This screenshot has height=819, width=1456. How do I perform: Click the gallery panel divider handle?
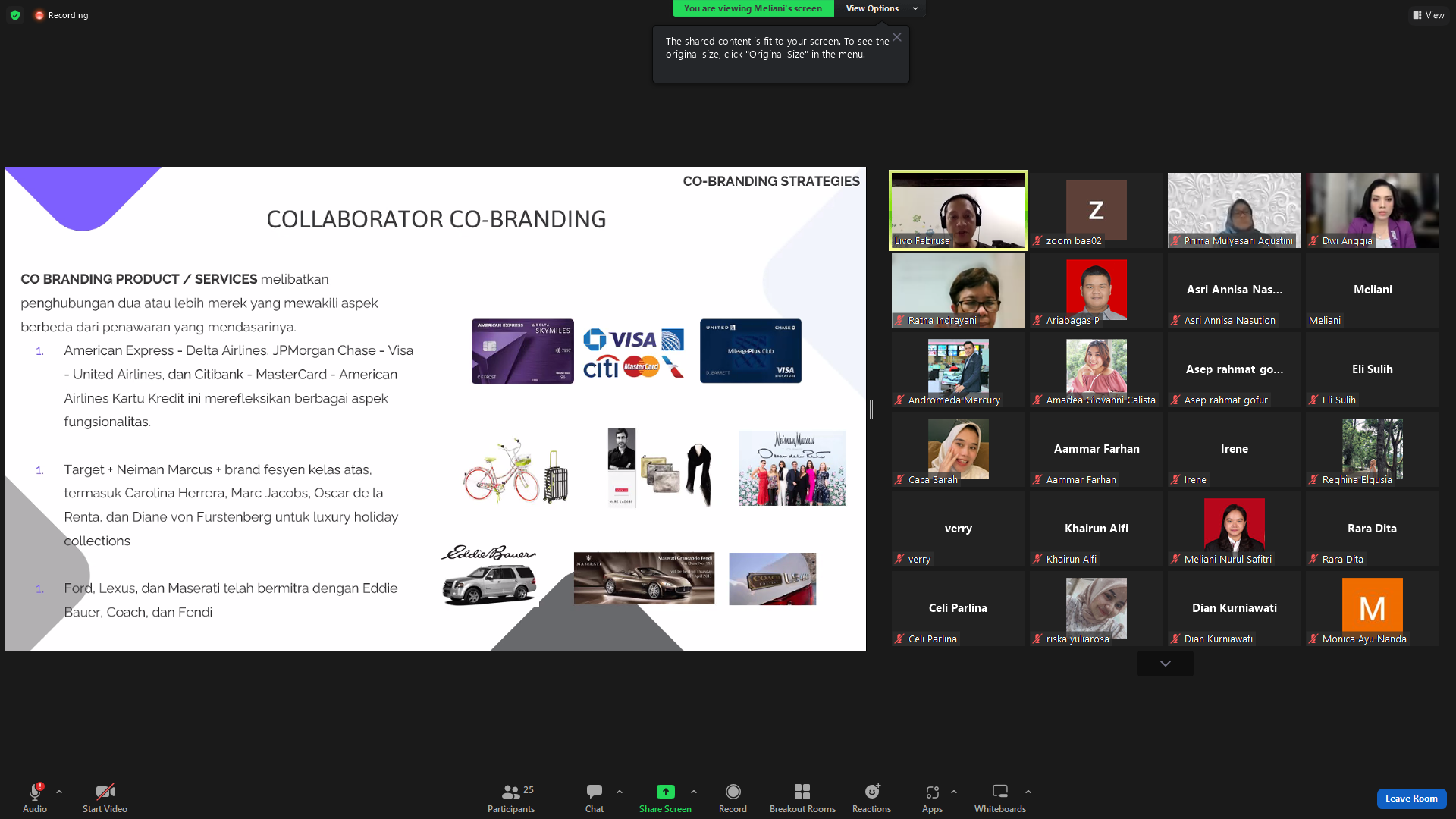pyautogui.click(x=871, y=409)
